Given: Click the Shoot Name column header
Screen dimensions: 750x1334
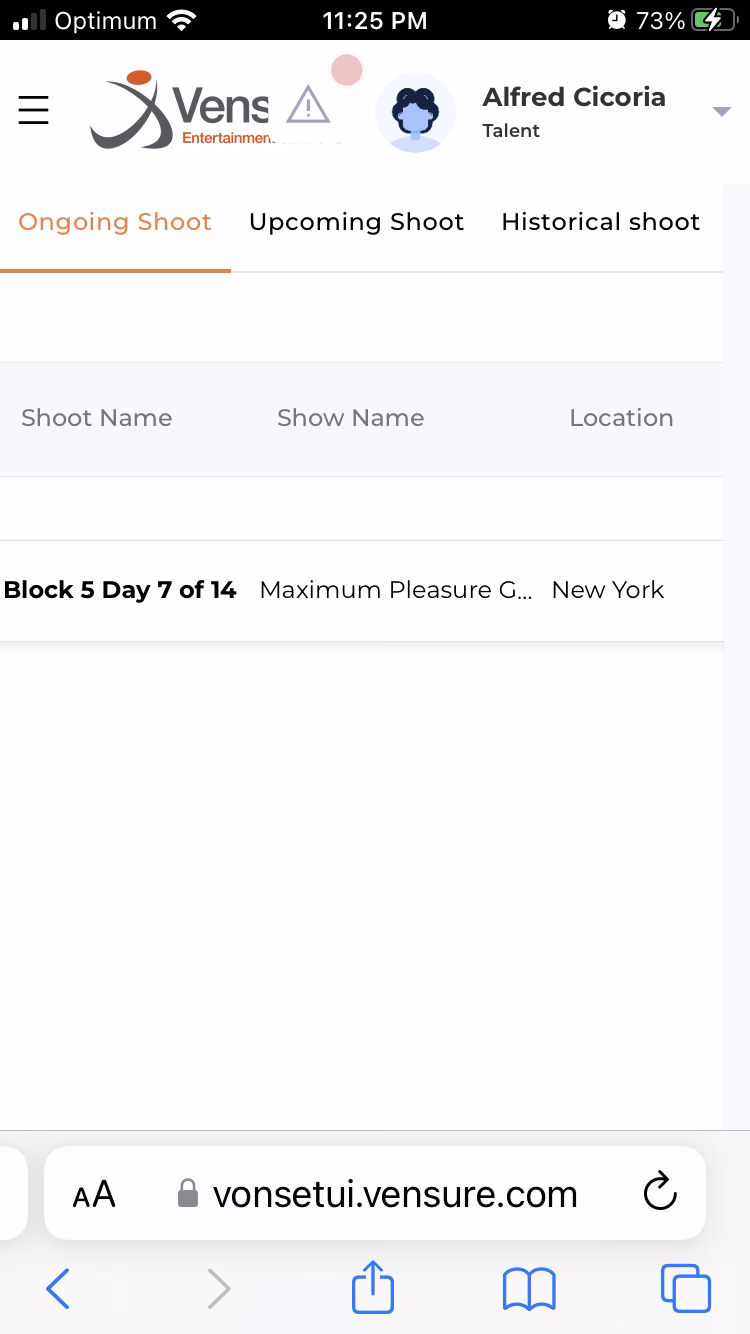Looking at the screenshot, I should tap(97, 418).
